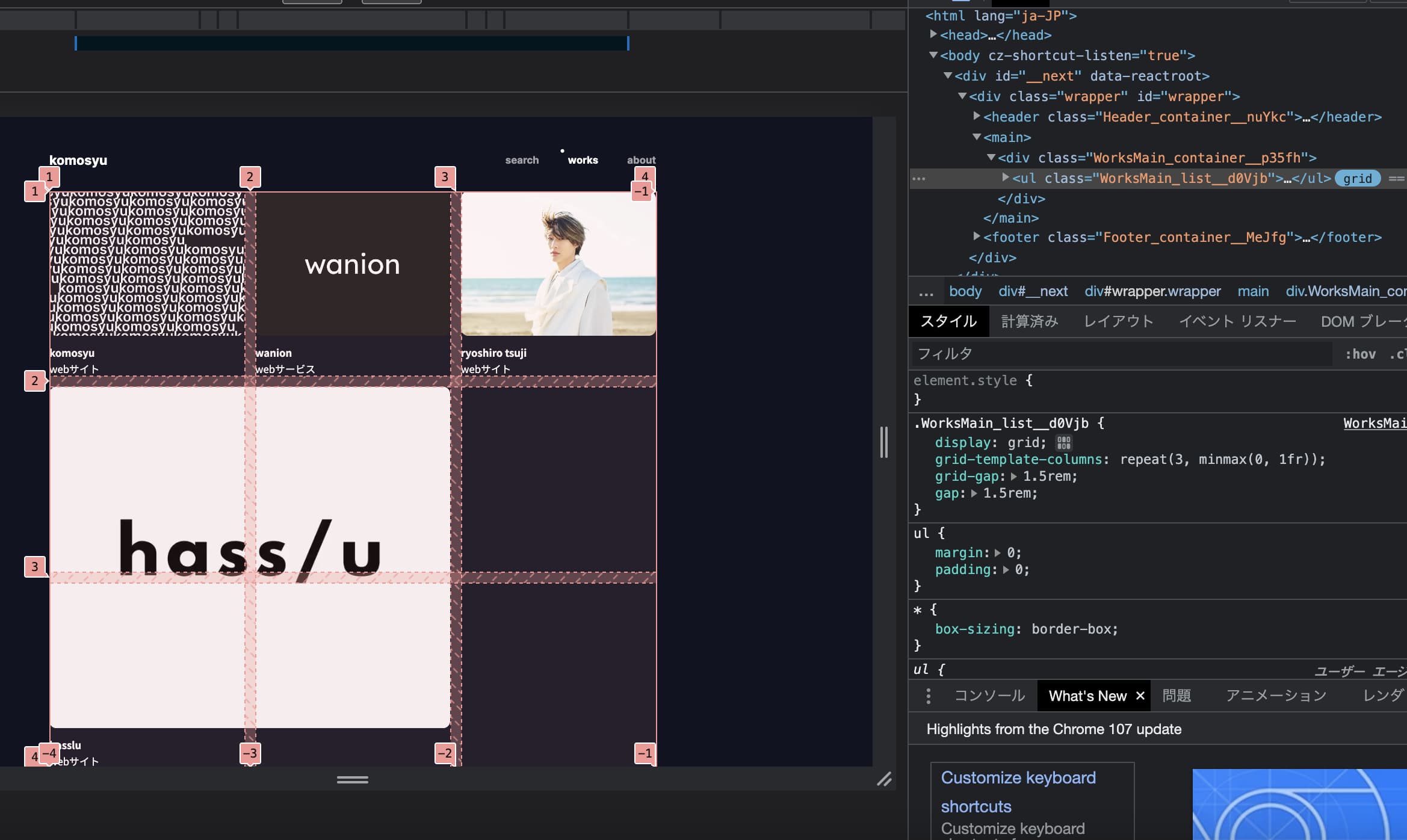Click the grid badge on the ul element
Screen dimensions: 1407x840
point(1357,179)
